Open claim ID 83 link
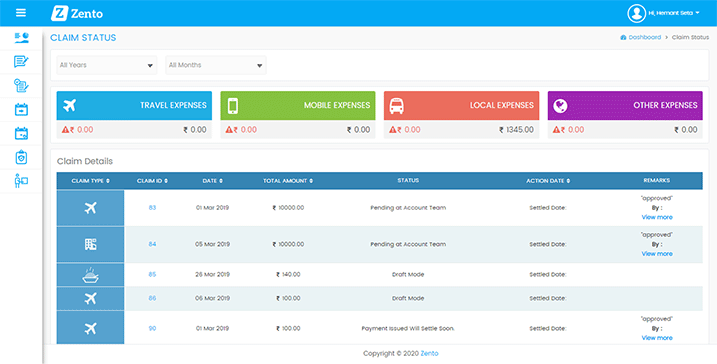 pyautogui.click(x=152, y=208)
